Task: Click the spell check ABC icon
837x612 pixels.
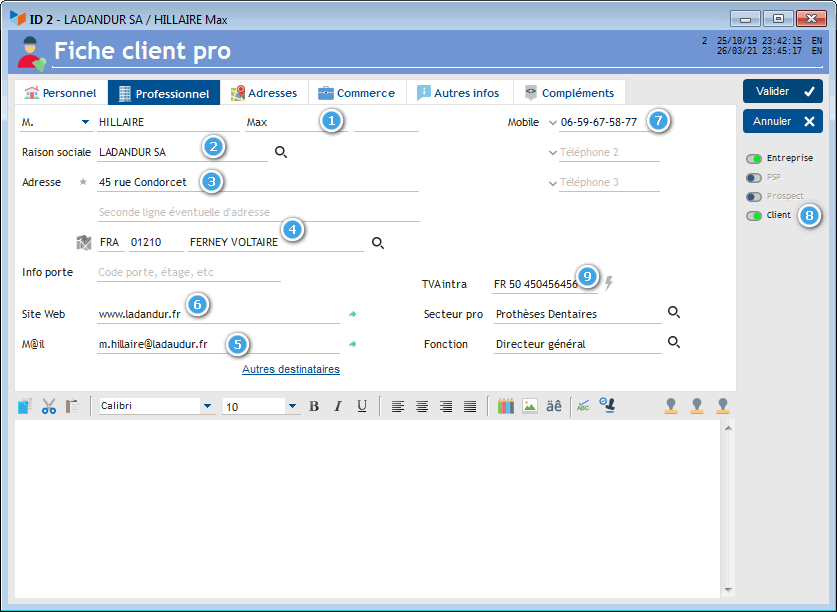Action: point(580,406)
